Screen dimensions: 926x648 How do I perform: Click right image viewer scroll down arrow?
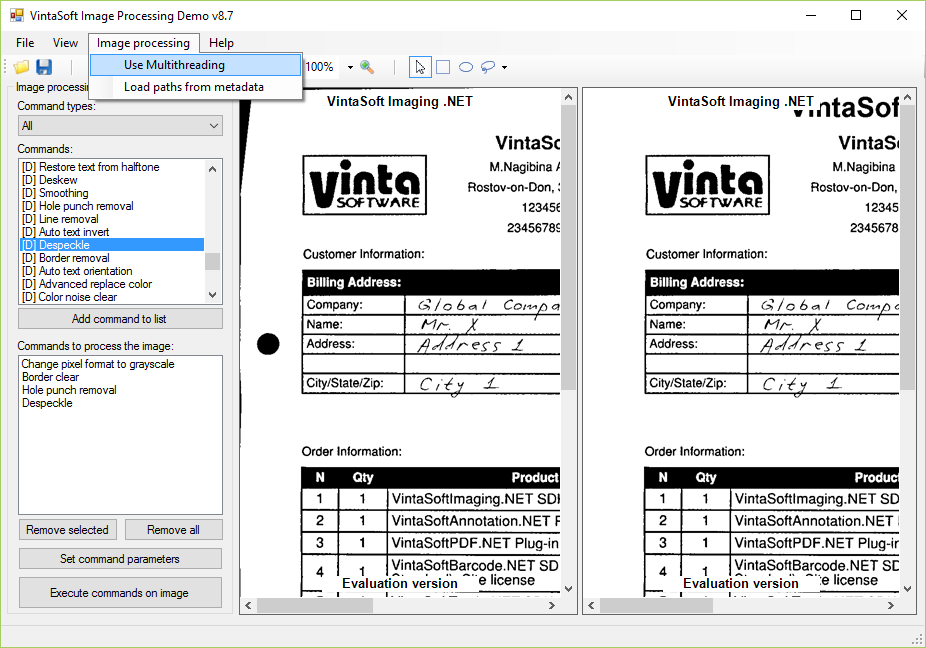point(908,588)
